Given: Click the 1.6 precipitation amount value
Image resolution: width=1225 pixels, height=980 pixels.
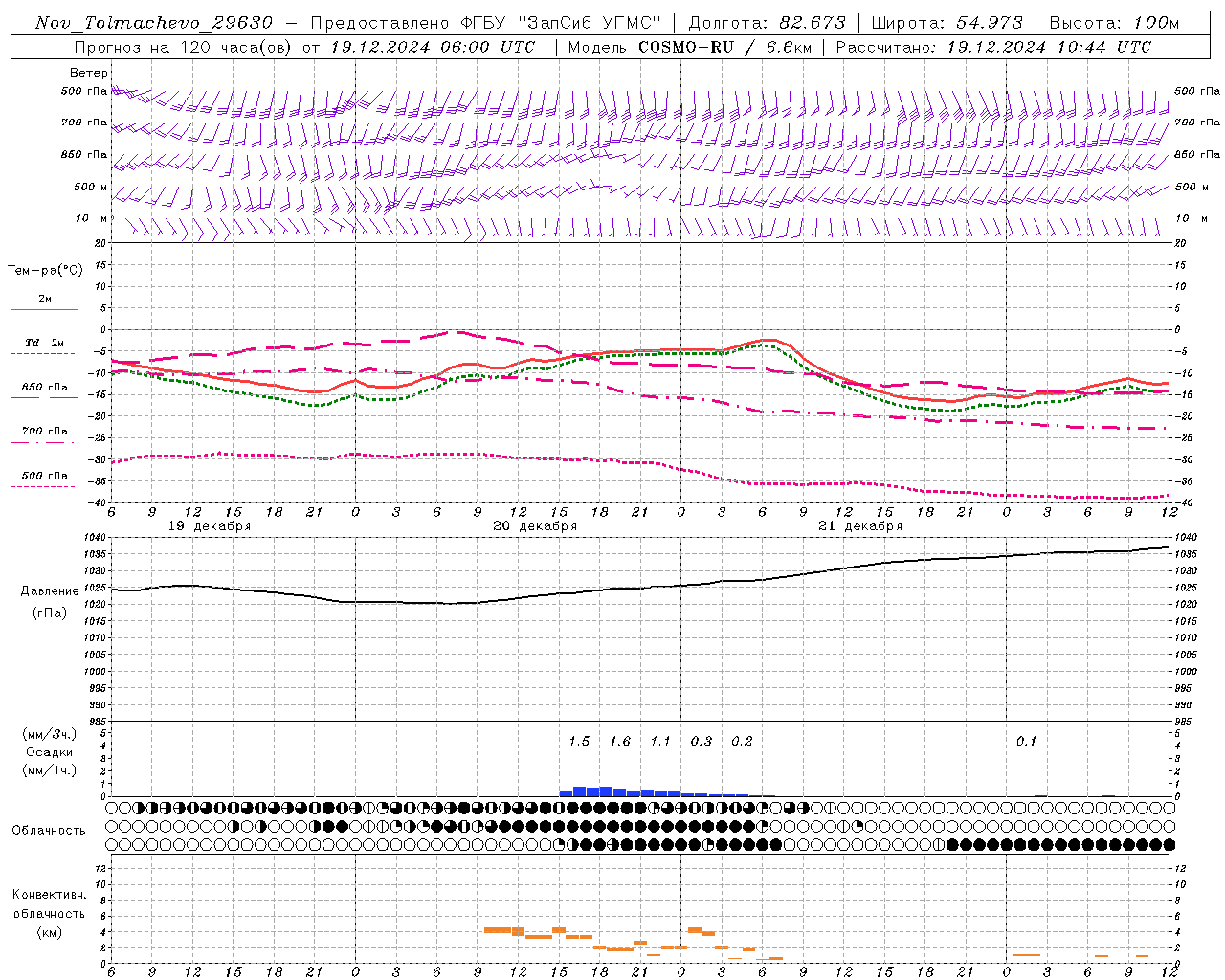Looking at the screenshot, I should pos(620,742).
